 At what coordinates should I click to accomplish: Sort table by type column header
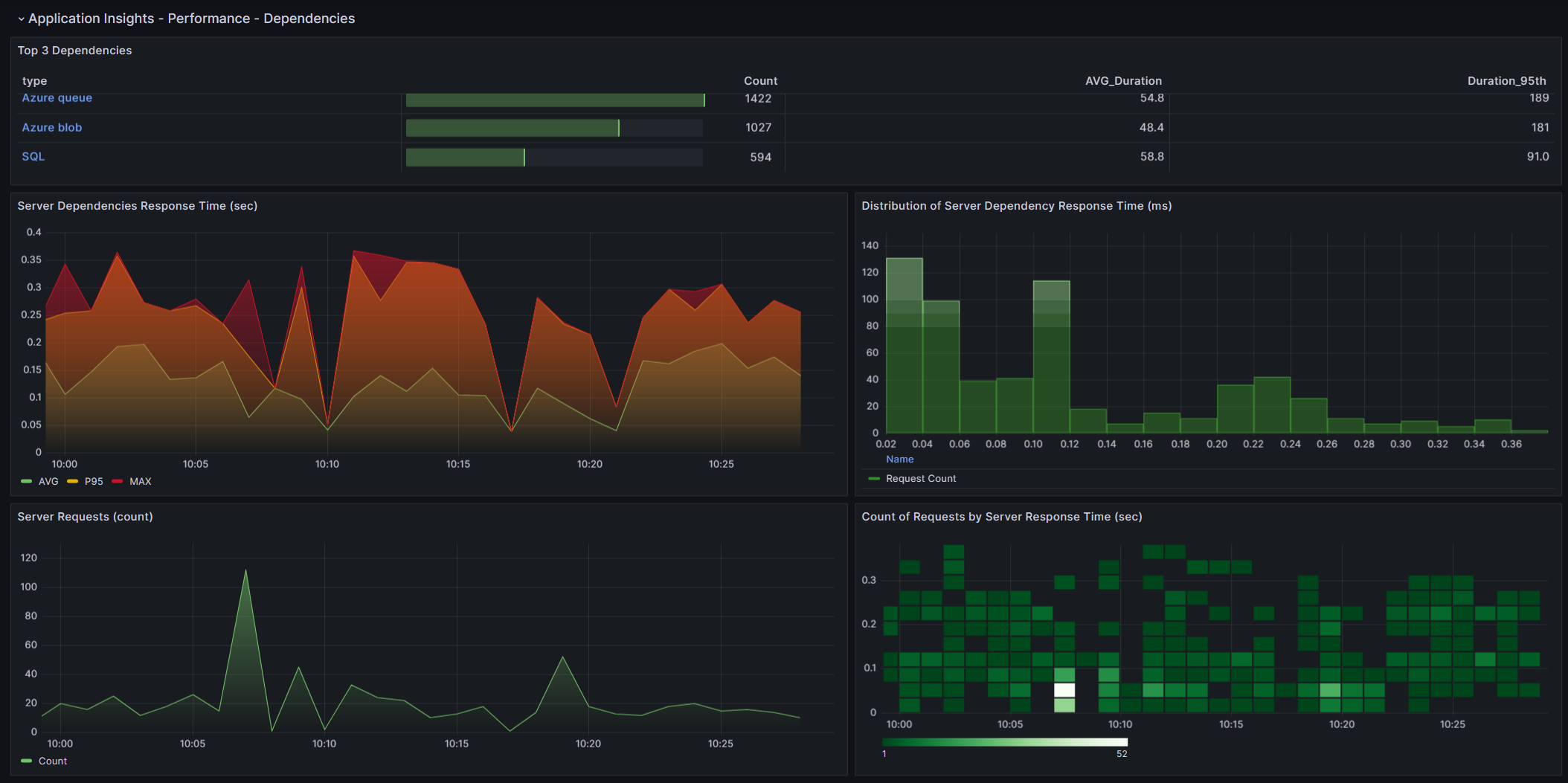(35, 81)
